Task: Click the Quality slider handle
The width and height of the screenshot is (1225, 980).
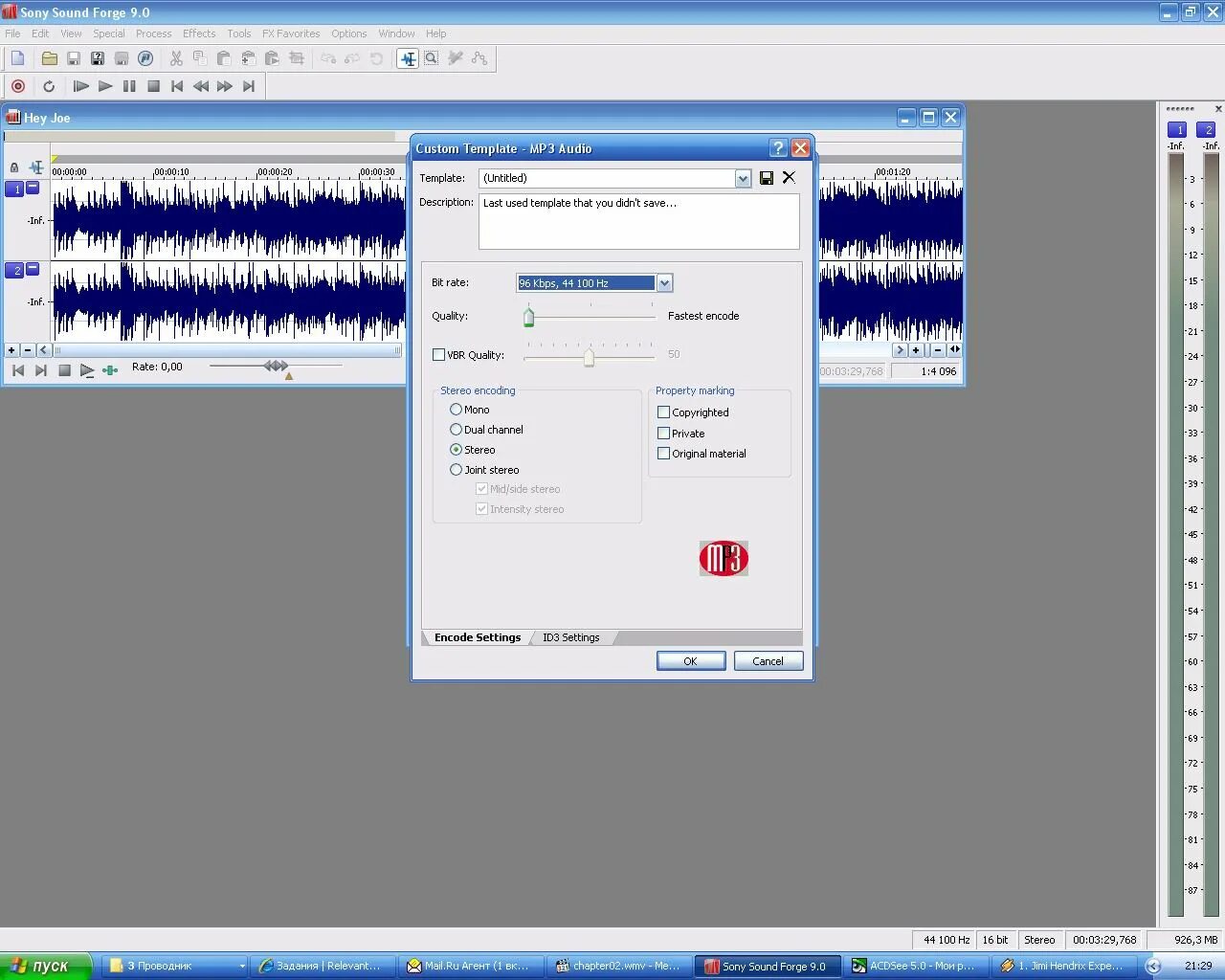Action: point(528,316)
